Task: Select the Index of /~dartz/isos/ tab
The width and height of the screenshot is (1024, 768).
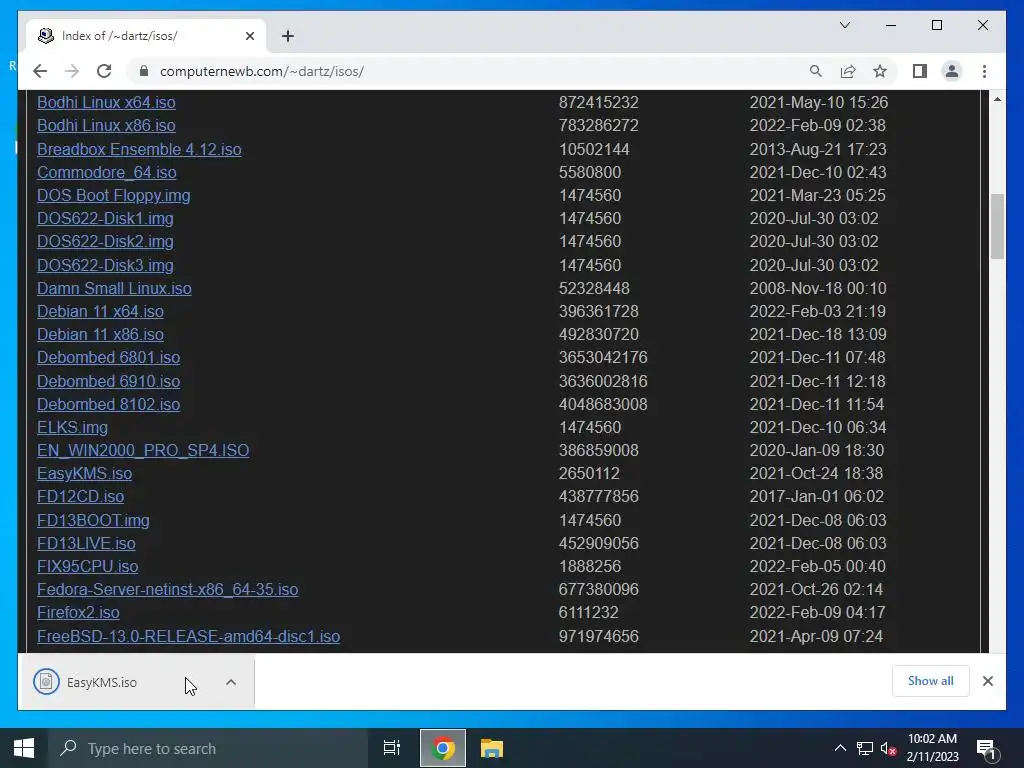Action: coord(146,36)
